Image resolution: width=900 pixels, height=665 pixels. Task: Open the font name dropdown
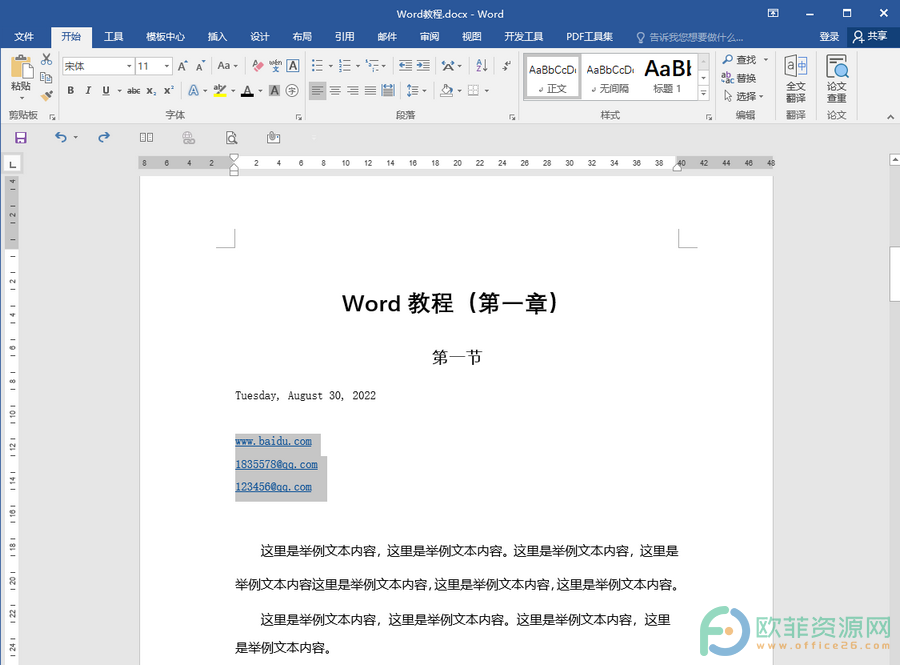pyautogui.click(x=129, y=67)
